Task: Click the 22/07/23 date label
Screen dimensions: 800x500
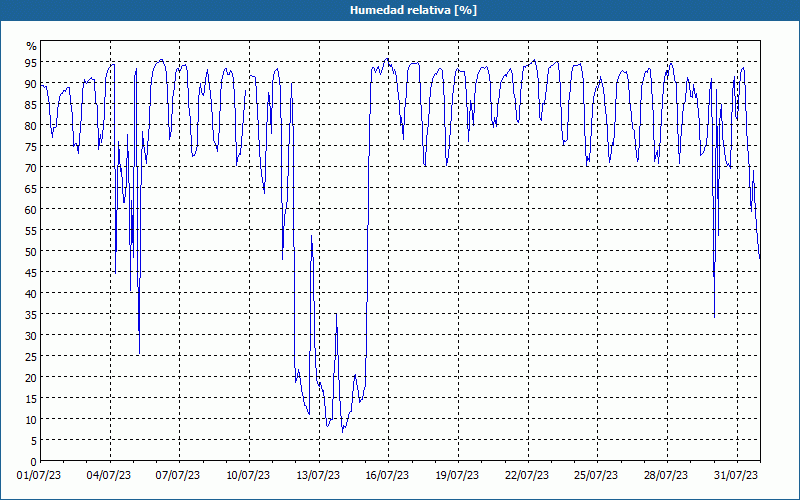Action: pyautogui.click(x=528, y=475)
